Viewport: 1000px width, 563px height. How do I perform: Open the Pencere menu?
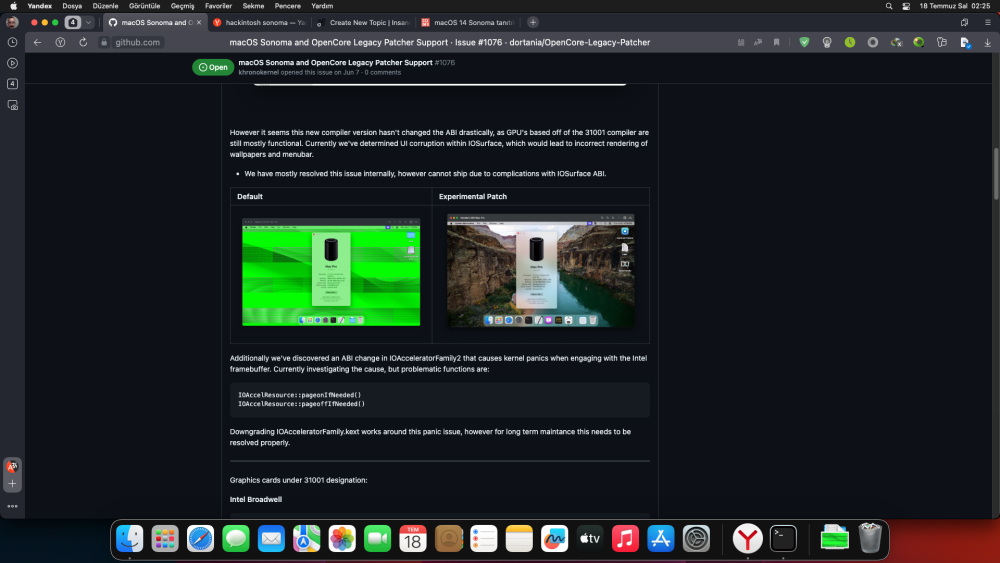[288, 6]
